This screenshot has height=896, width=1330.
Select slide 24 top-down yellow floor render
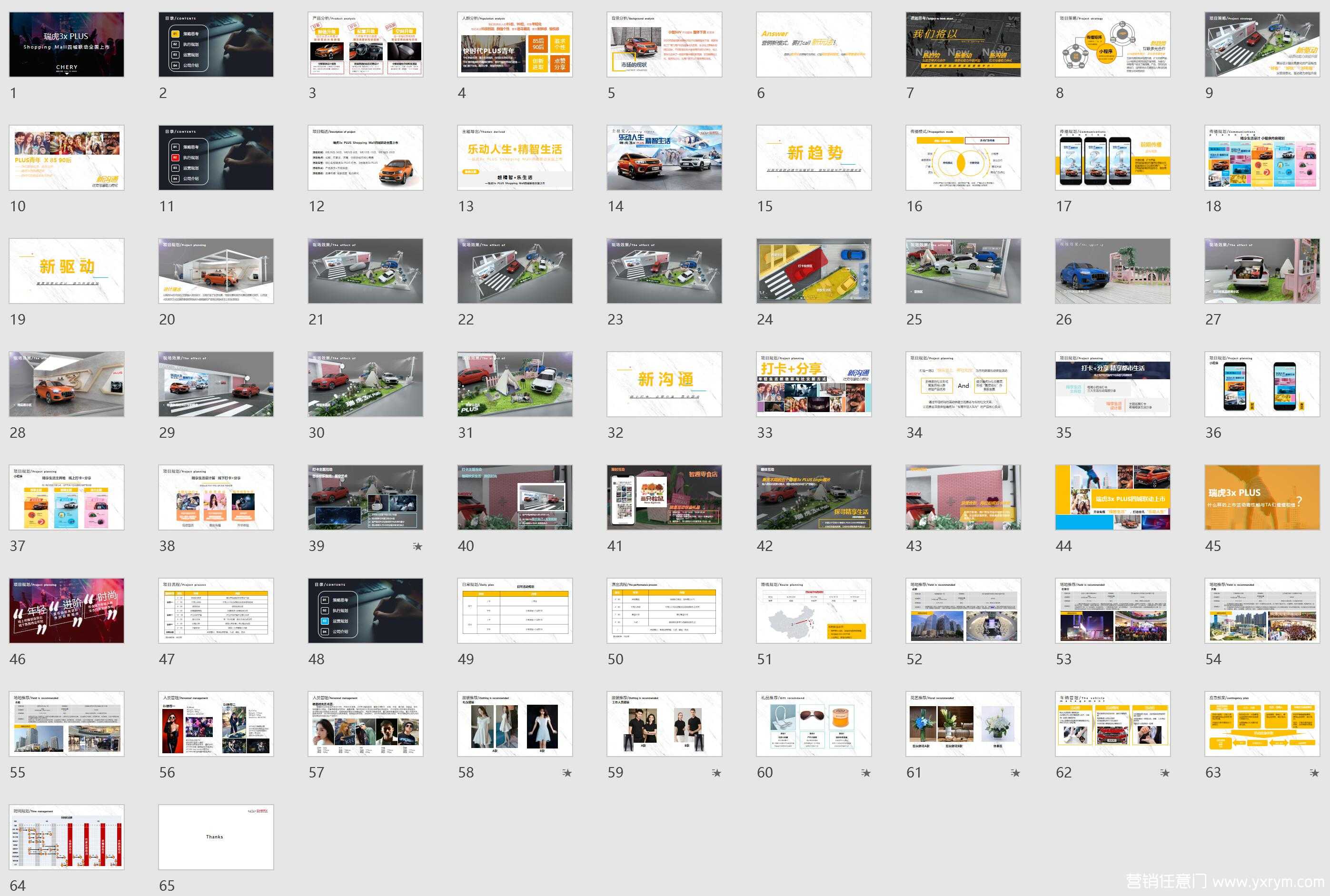coord(814,271)
